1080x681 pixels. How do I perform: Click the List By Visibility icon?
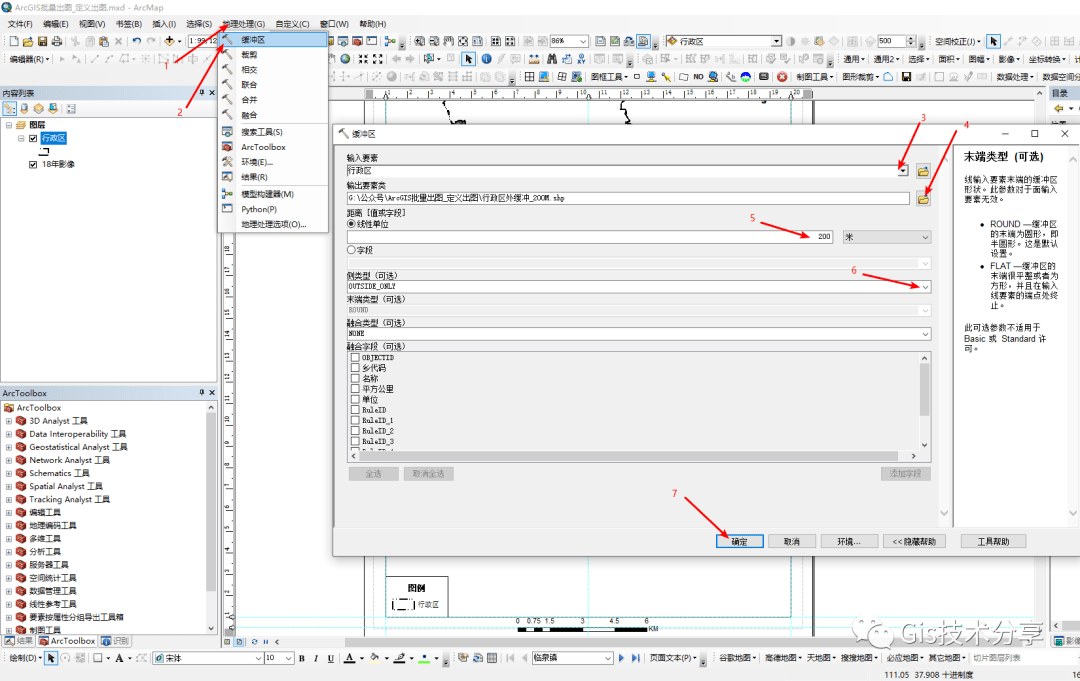click(x=39, y=109)
